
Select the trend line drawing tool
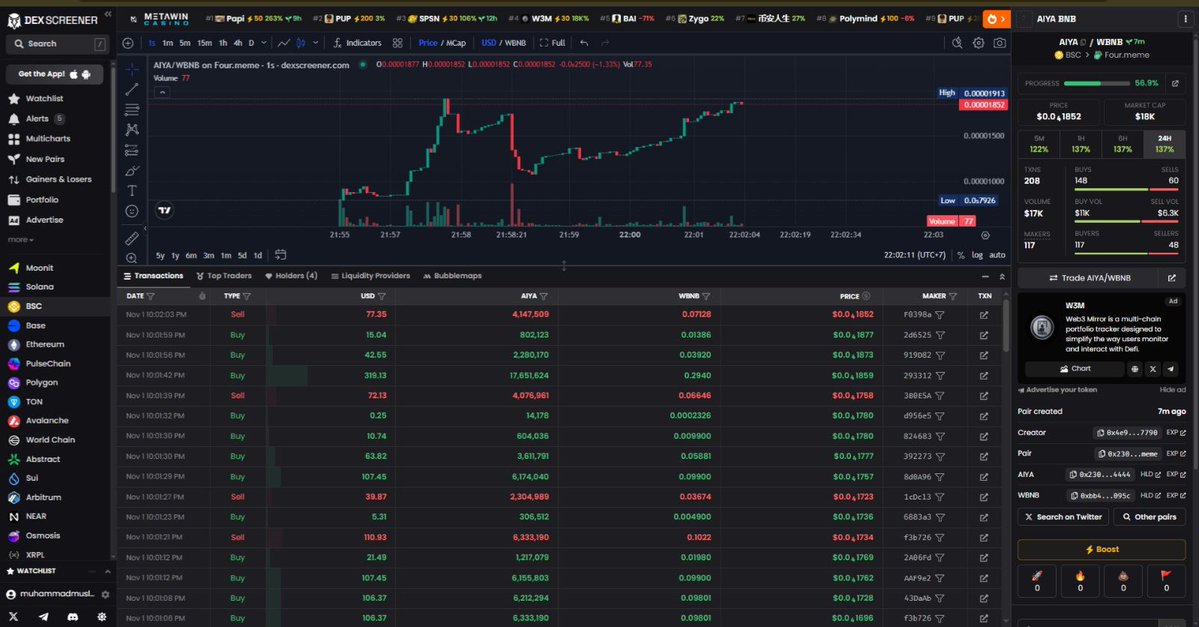point(132,89)
